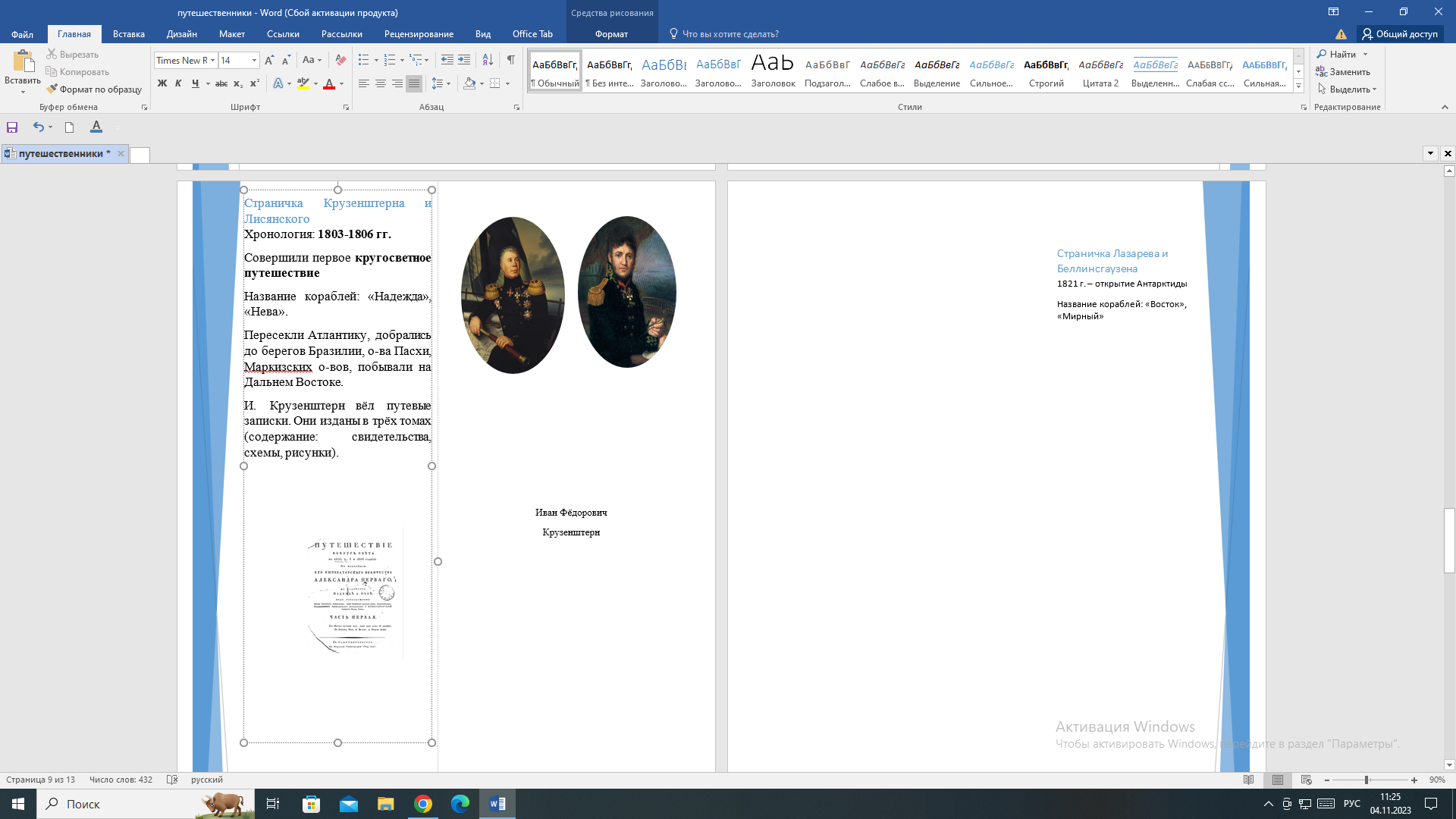
Task: Click Заменить (Replace) button
Action: pos(1343,72)
